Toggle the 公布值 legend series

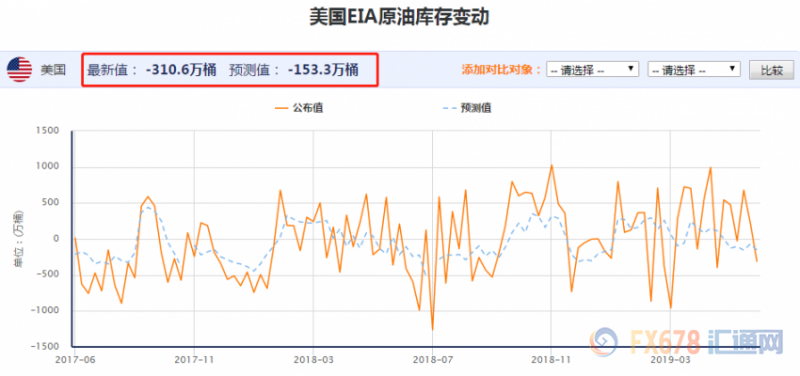tap(298, 108)
